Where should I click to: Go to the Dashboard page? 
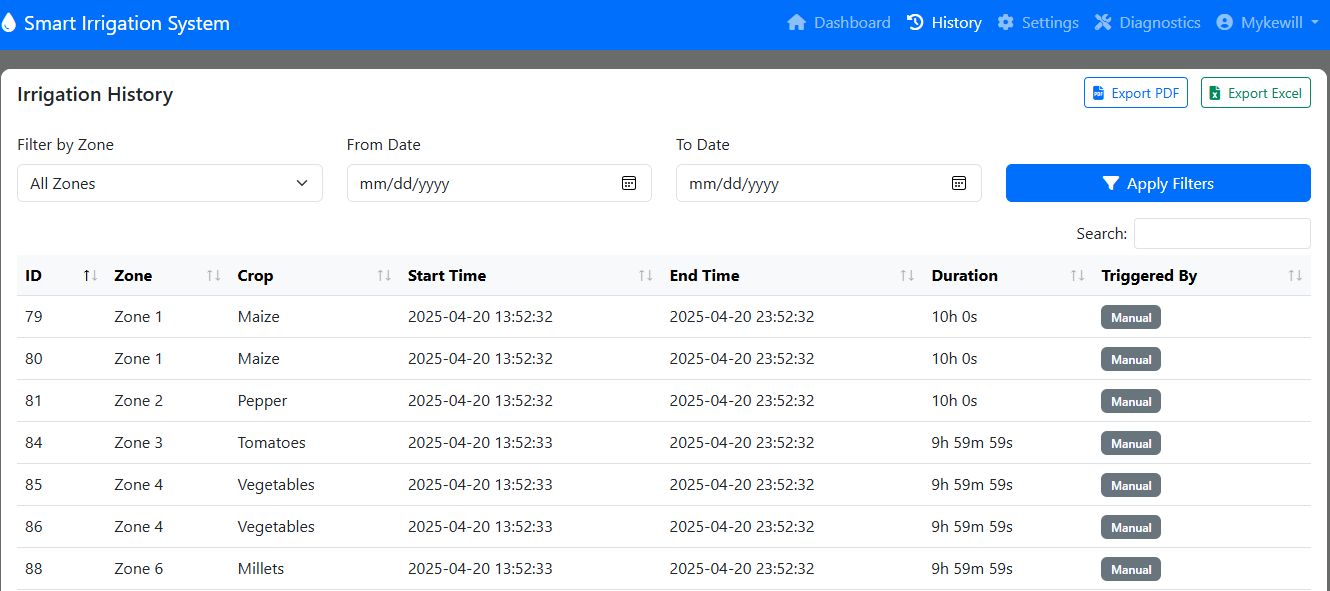click(x=839, y=23)
